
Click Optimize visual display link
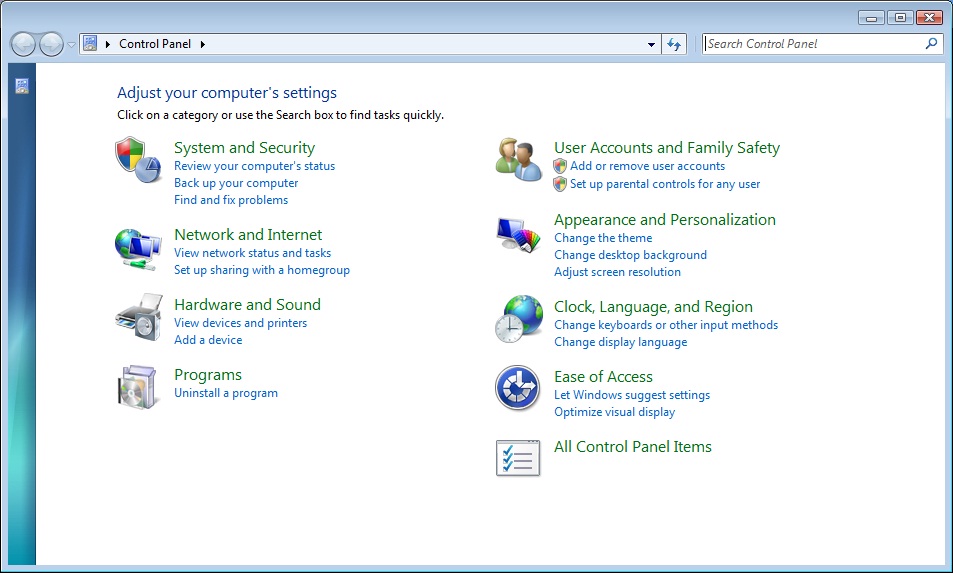coord(614,412)
